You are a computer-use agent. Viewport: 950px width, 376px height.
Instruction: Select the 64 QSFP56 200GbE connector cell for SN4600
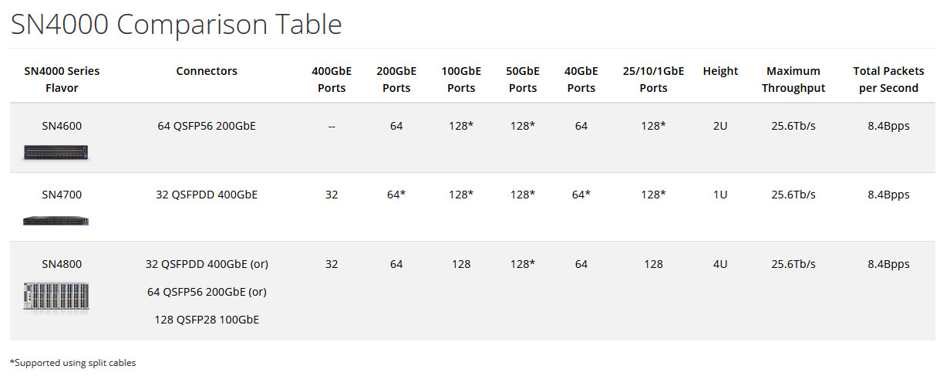tap(207, 127)
